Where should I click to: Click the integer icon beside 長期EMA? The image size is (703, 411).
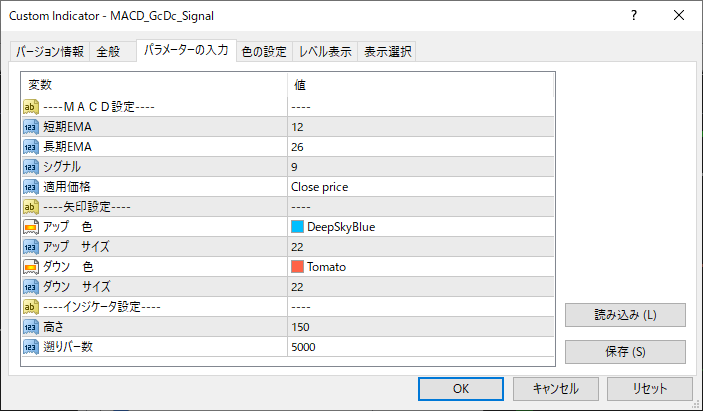tap(30, 147)
